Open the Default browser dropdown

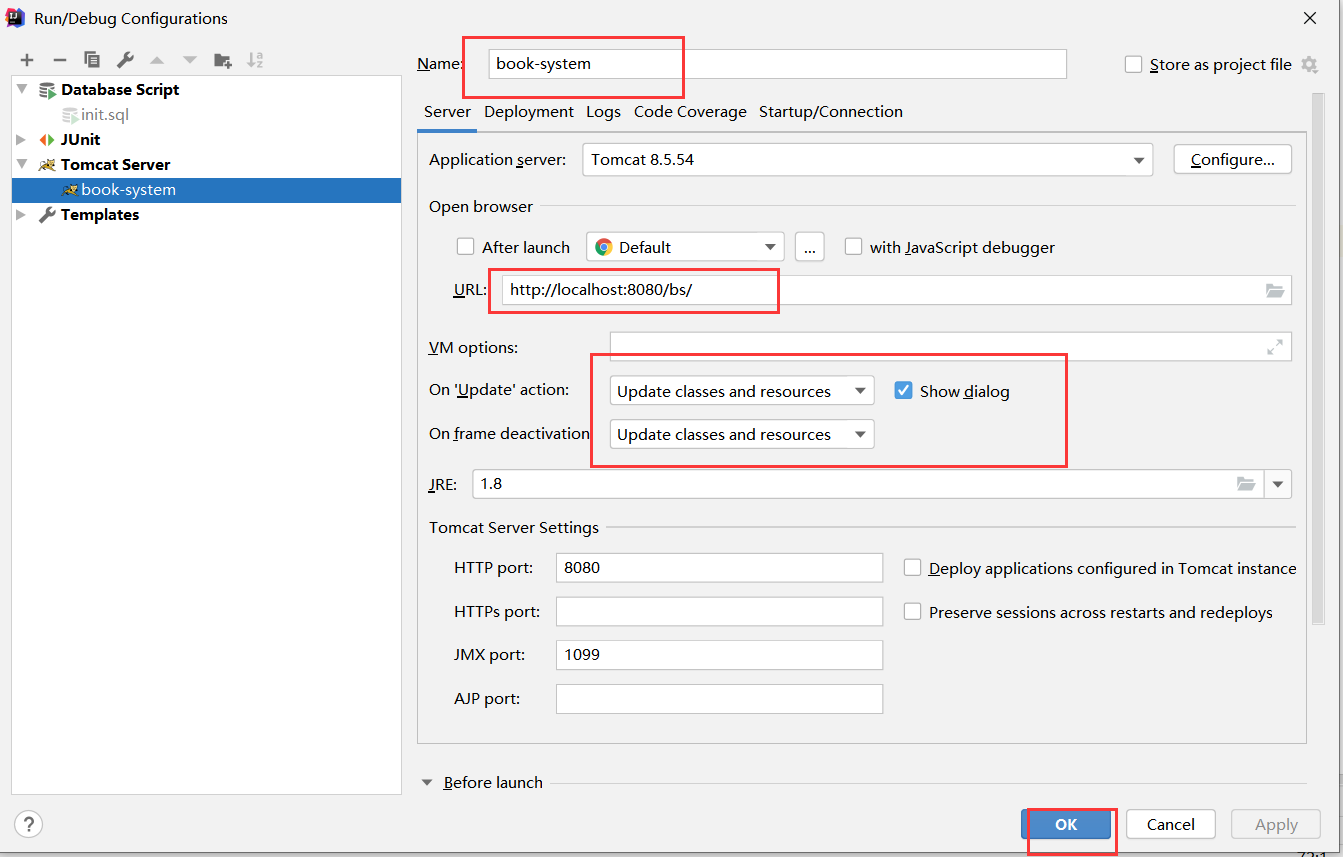(685, 247)
